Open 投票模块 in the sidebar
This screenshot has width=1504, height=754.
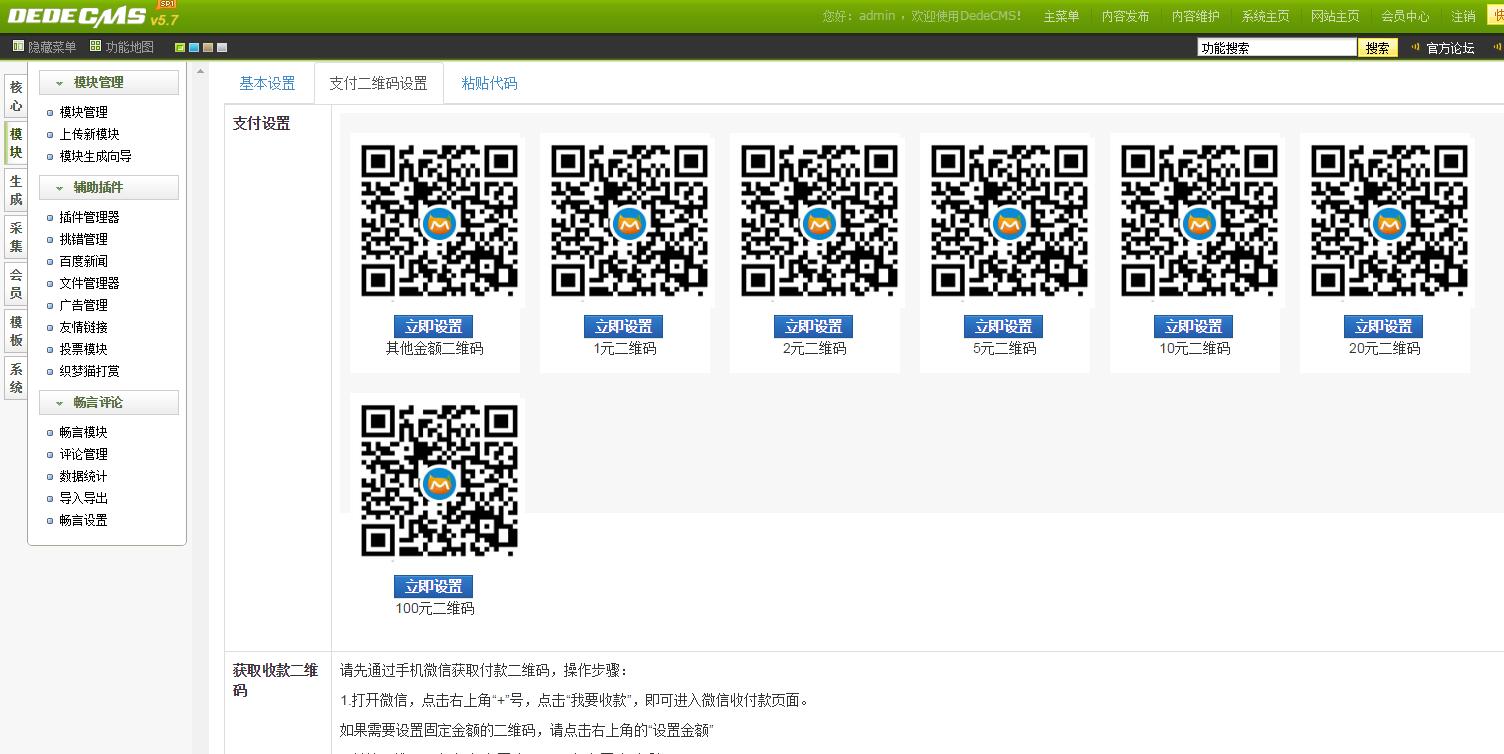pyautogui.click(x=83, y=349)
